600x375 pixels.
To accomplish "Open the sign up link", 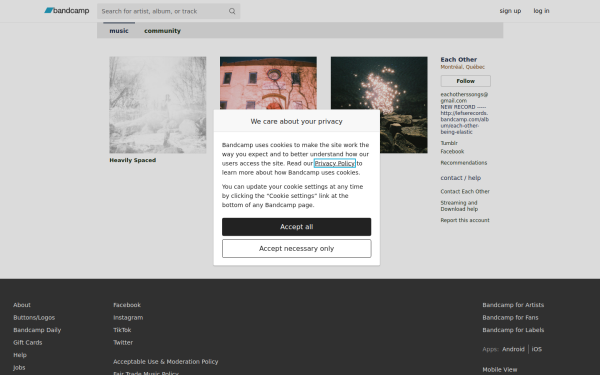I will (x=510, y=11).
